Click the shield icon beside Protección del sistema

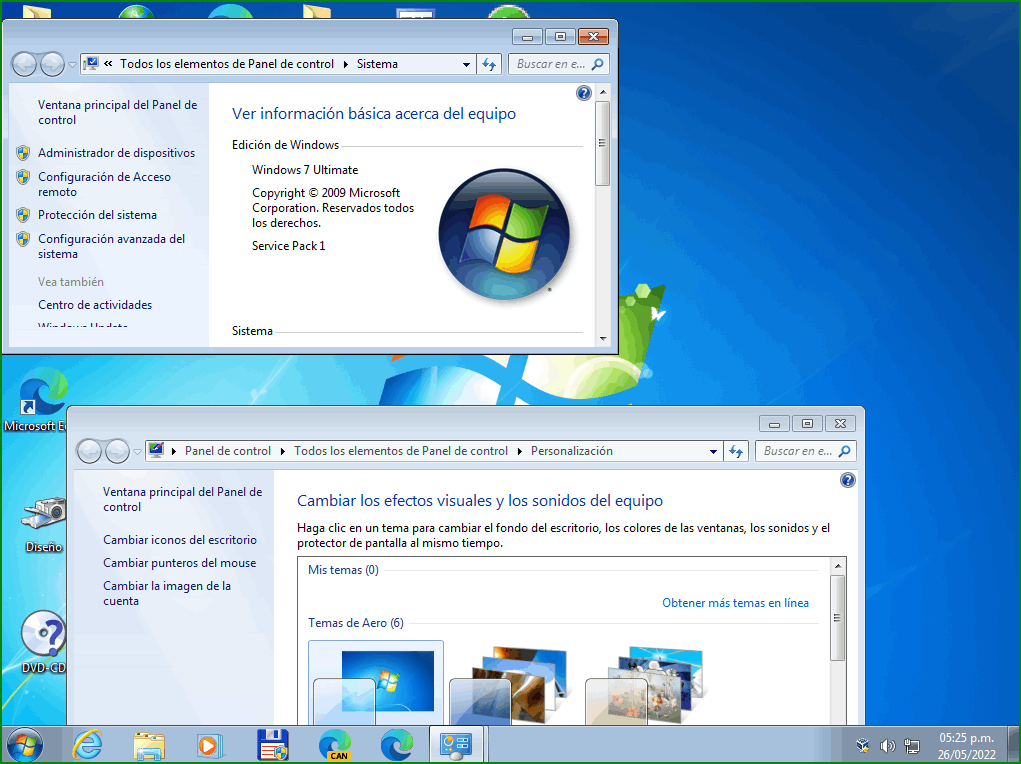23,215
